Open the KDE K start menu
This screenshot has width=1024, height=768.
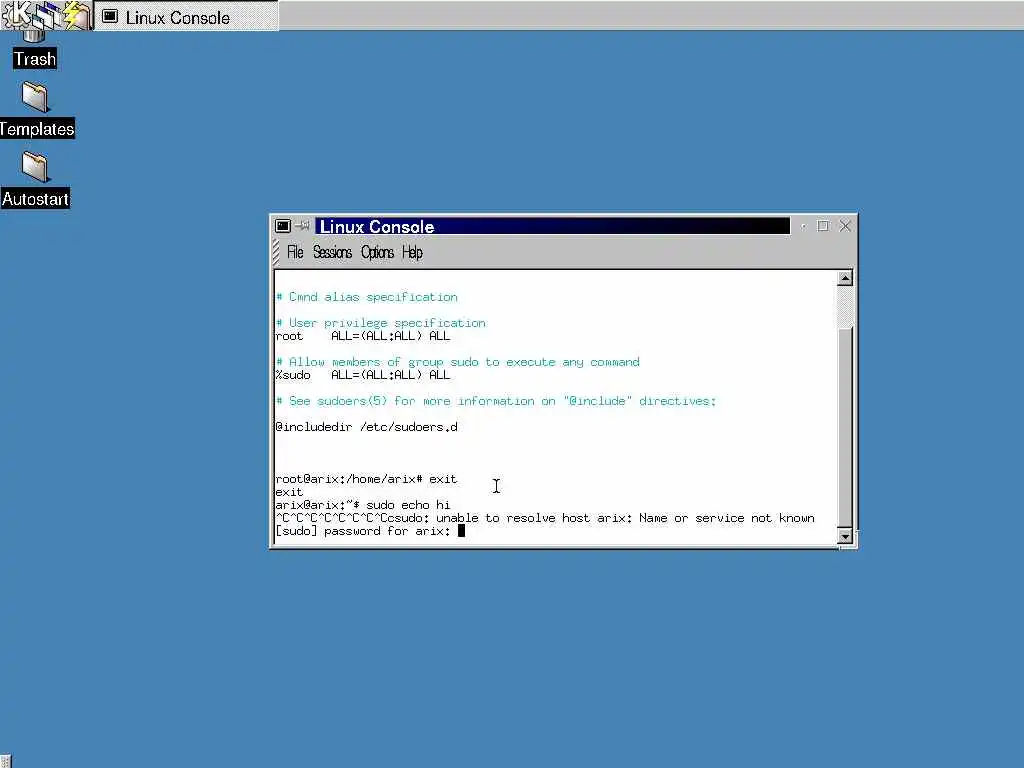pos(17,14)
